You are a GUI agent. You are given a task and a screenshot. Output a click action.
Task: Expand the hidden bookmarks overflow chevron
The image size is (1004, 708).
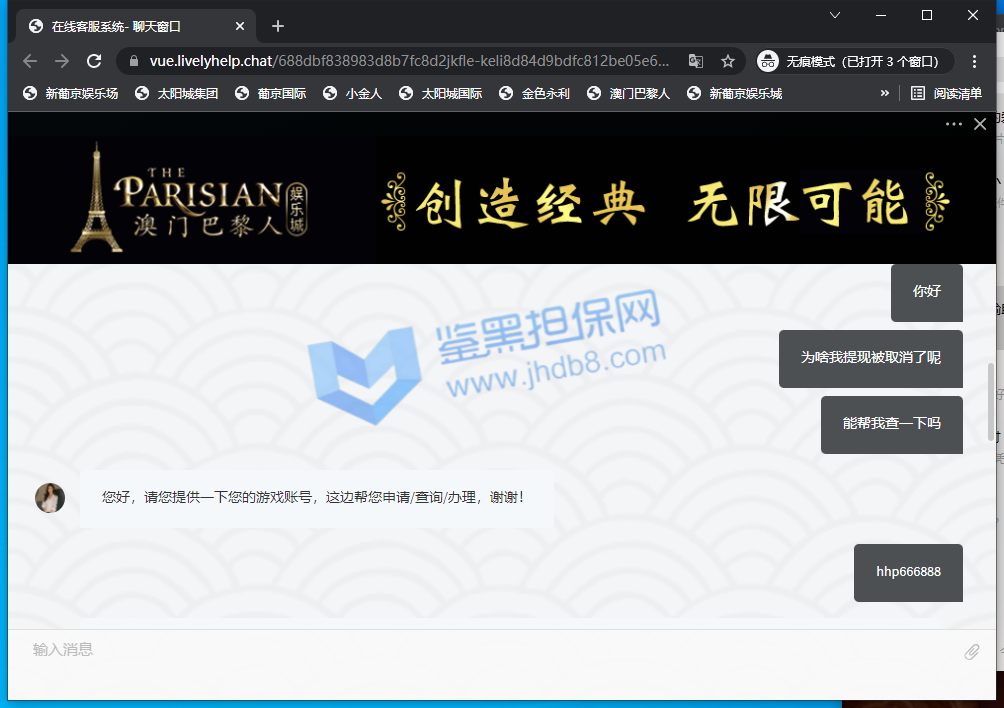click(884, 93)
